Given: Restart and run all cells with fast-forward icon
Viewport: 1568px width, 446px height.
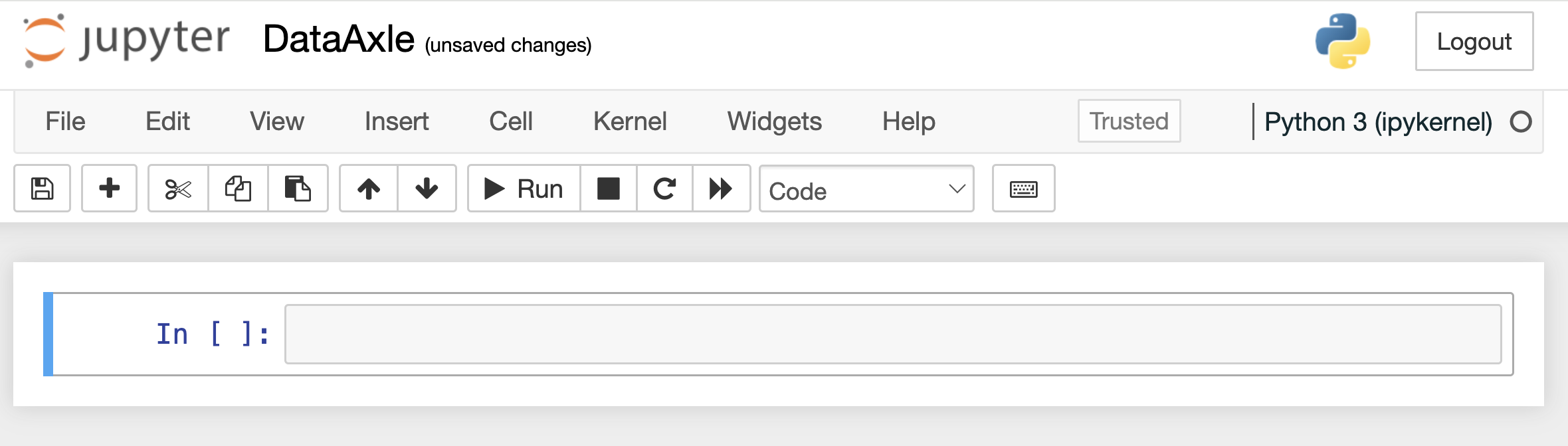Looking at the screenshot, I should pos(721,188).
